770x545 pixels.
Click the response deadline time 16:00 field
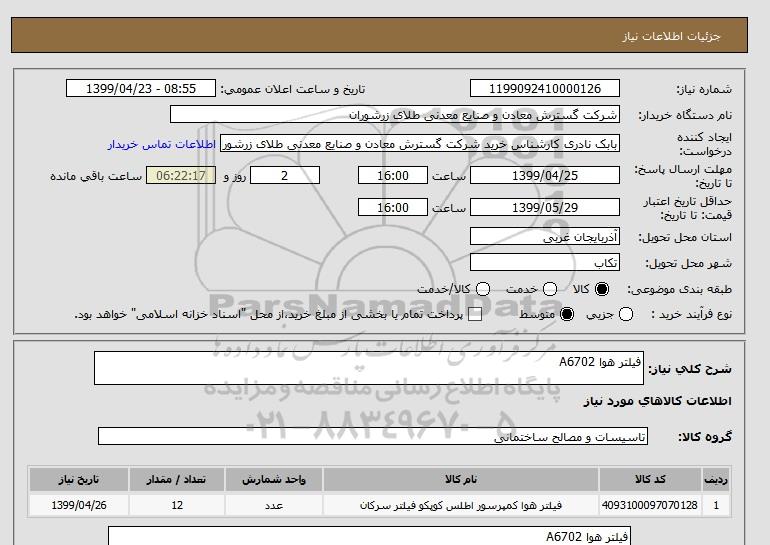tap(393, 175)
